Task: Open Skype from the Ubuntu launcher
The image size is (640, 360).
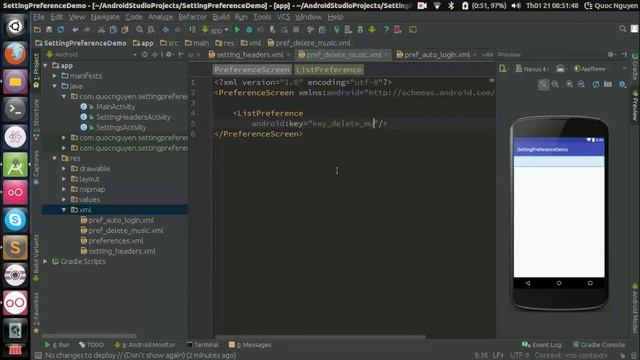Action: pyautogui.click(x=15, y=220)
